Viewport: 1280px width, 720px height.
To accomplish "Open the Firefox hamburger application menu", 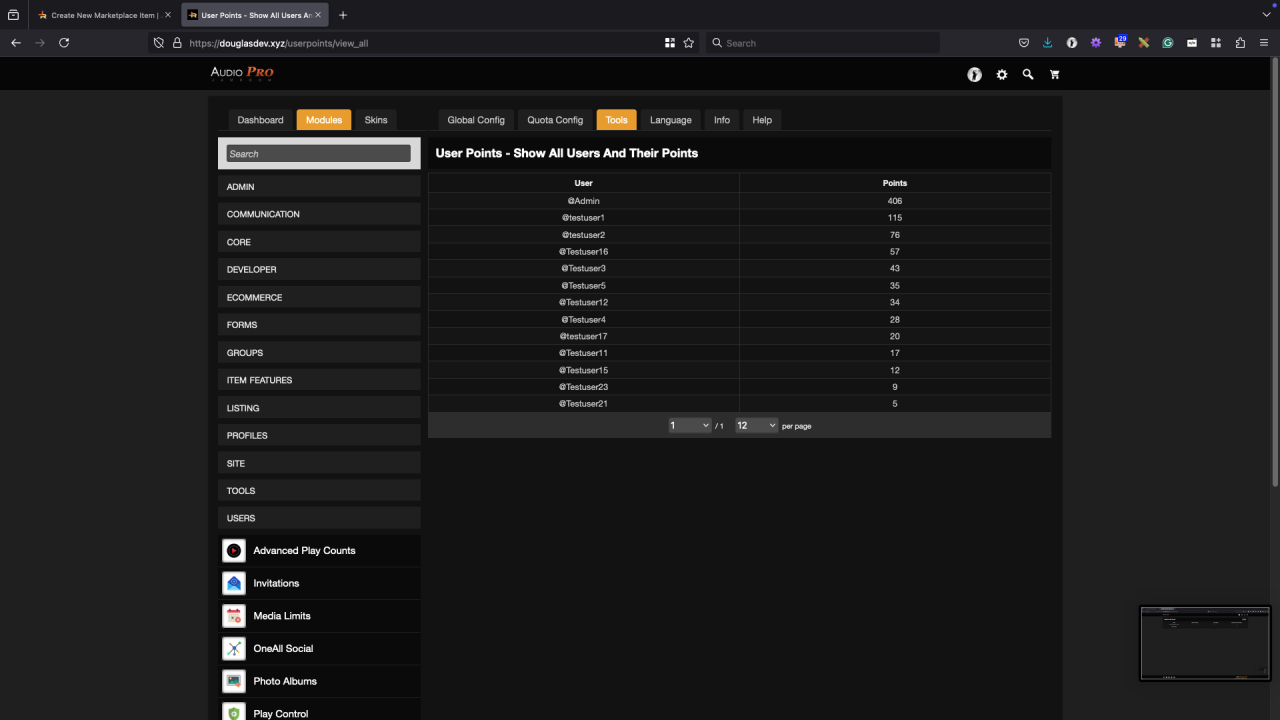I will (x=1262, y=43).
